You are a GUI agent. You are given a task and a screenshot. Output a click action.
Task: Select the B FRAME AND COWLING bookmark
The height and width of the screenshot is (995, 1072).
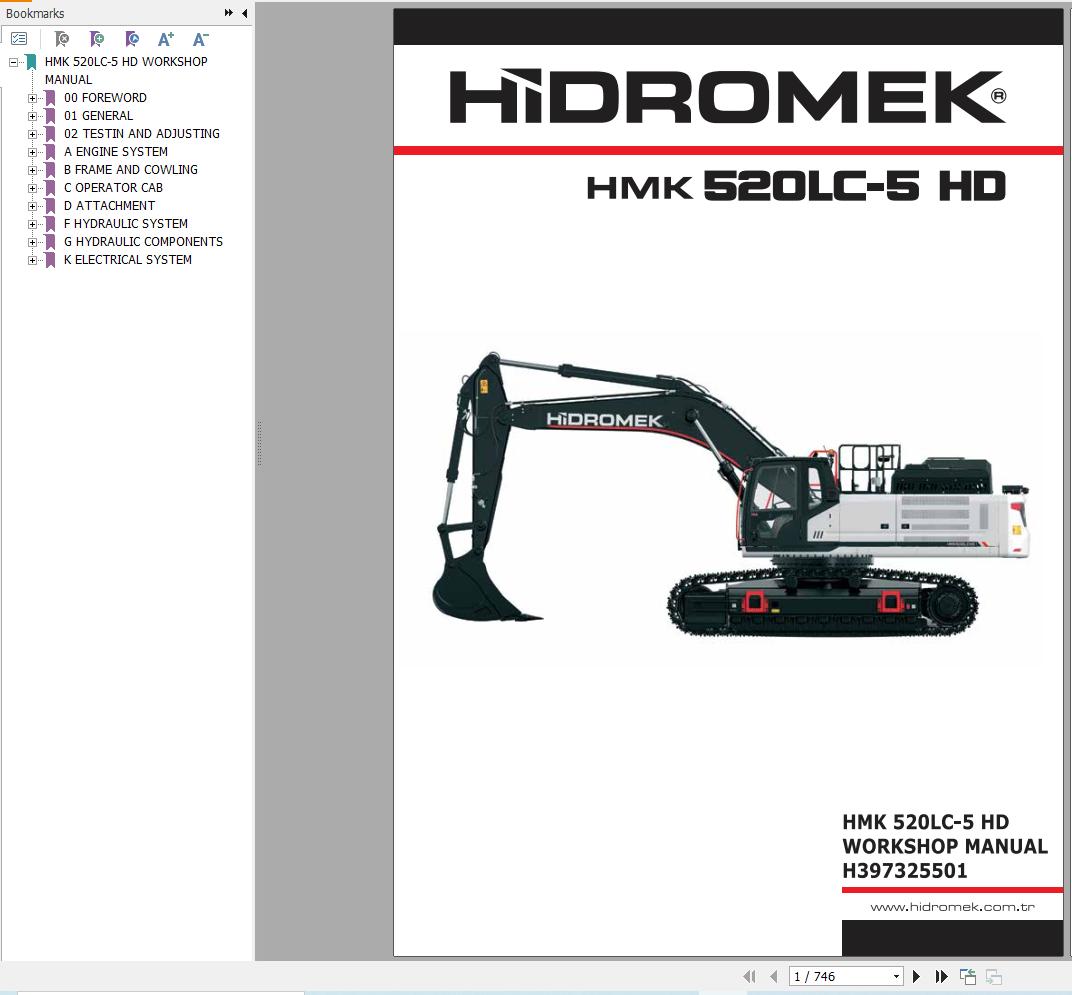click(131, 170)
